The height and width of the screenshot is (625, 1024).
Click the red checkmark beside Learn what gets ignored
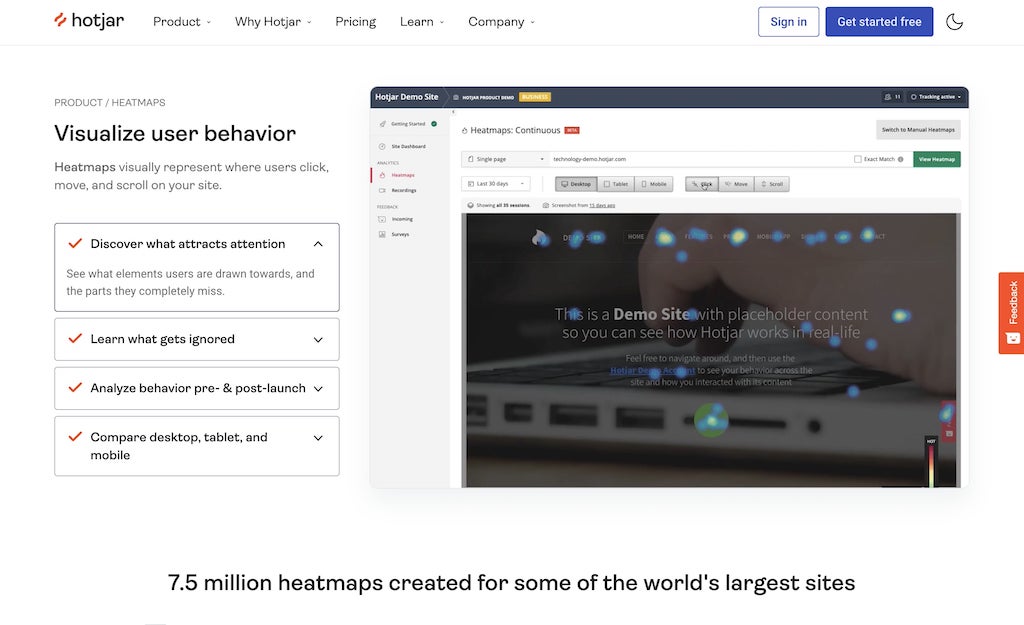pos(75,338)
